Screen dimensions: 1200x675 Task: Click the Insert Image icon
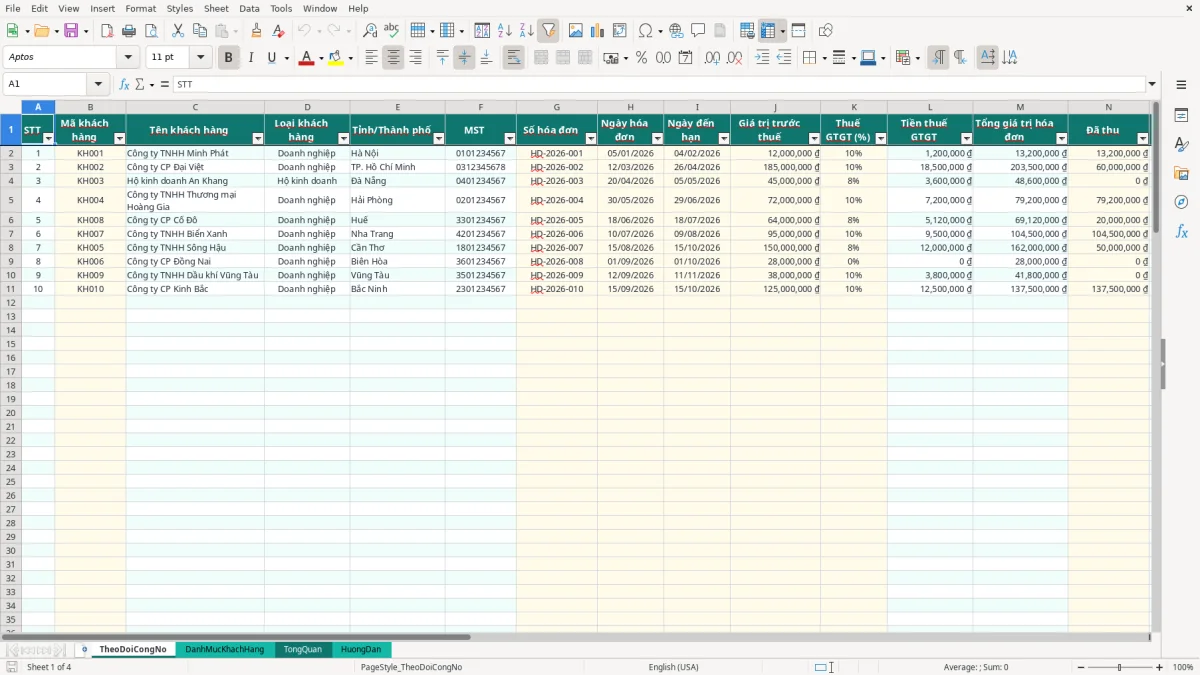pyautogui.click(x=577, y=31)
